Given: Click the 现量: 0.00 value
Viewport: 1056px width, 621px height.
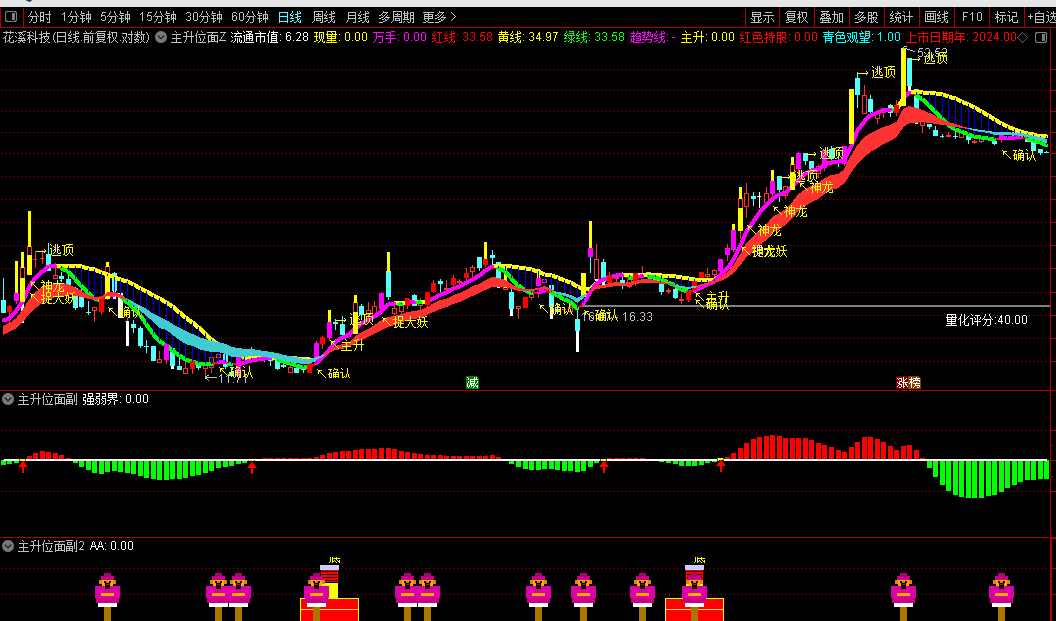Looking at the screenshot, I should pyautogui.click(x=341, y=38).
